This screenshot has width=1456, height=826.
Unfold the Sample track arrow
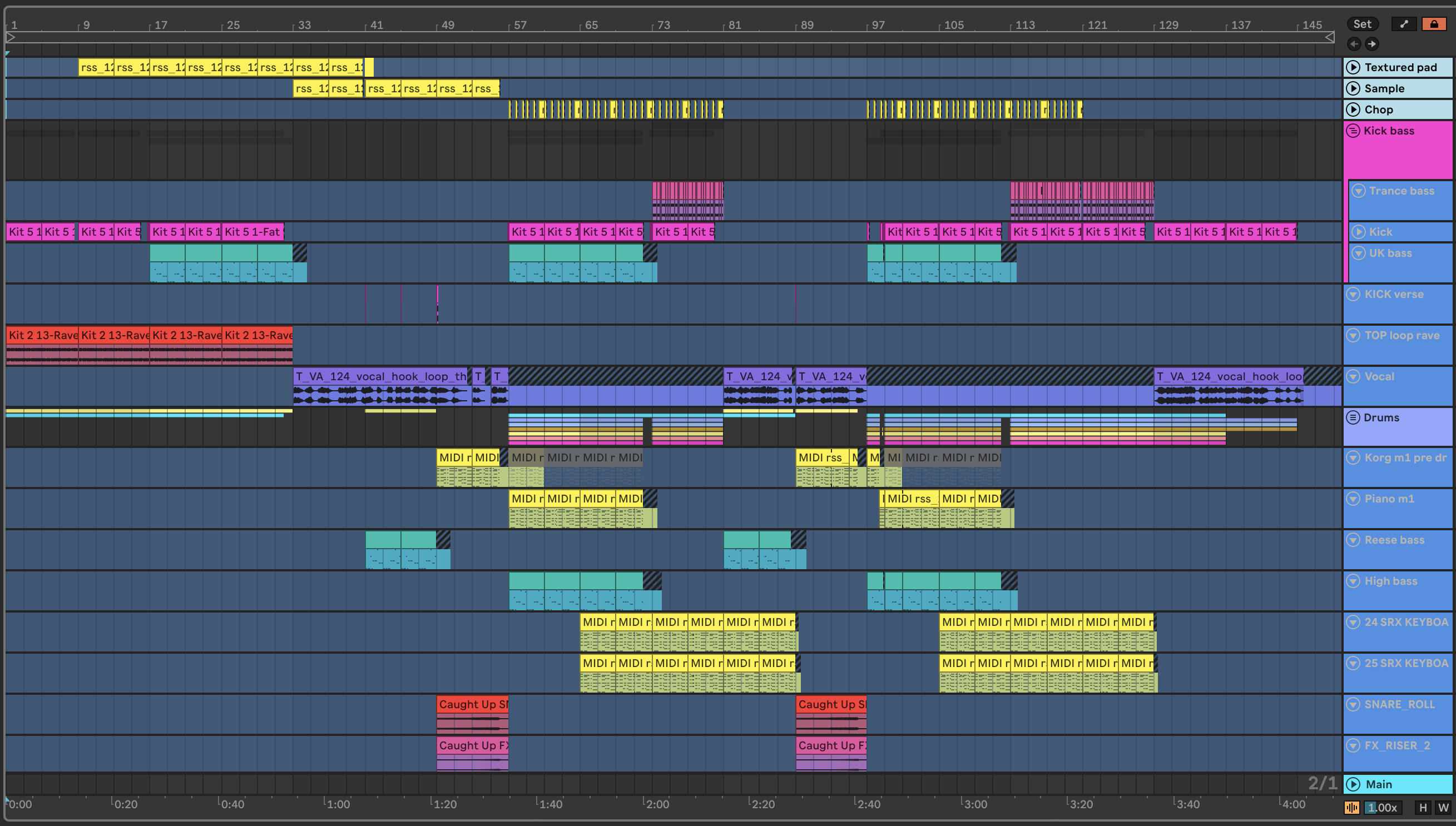1353,88
